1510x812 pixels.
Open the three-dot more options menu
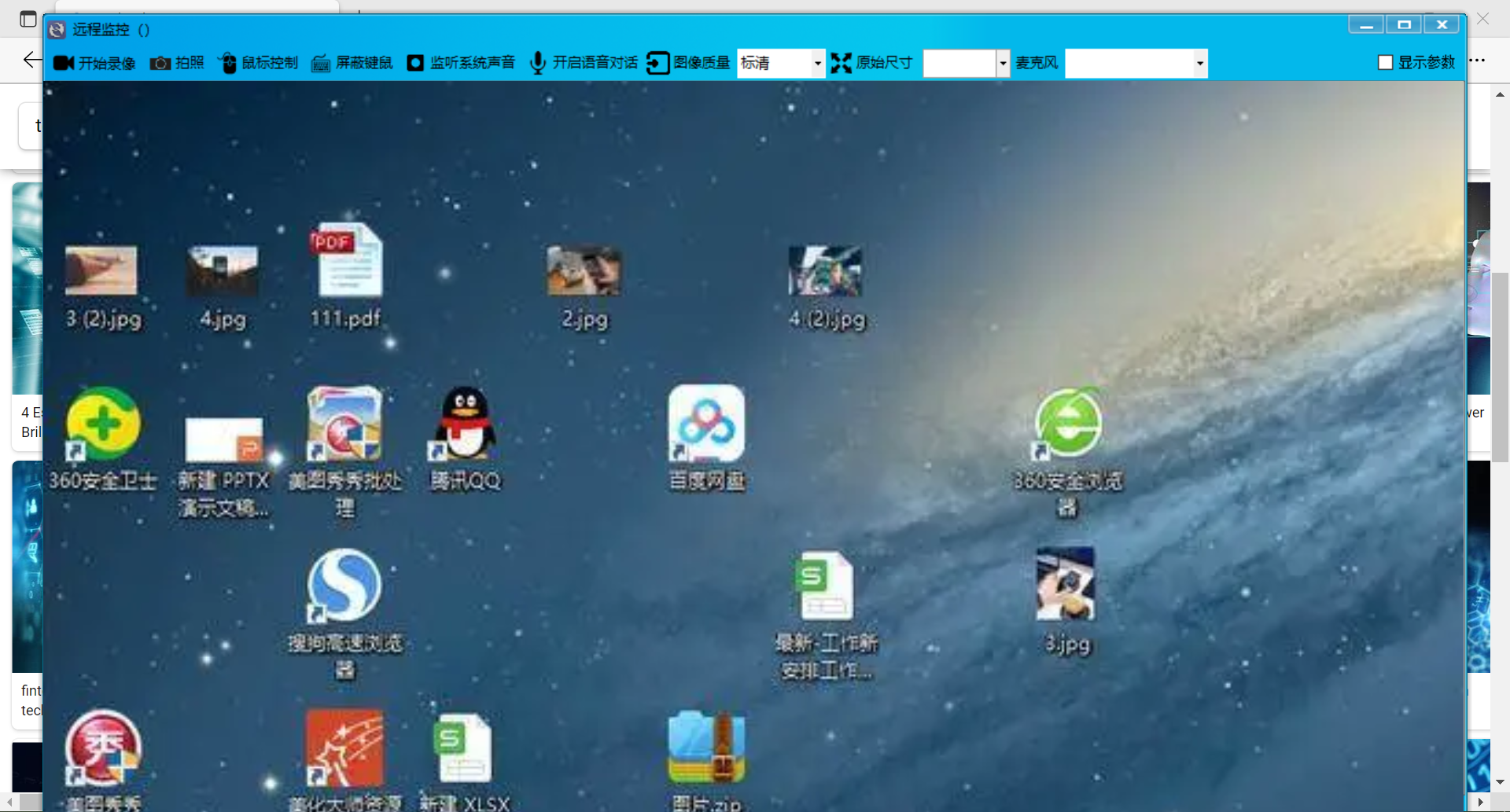coord(1478,61)
